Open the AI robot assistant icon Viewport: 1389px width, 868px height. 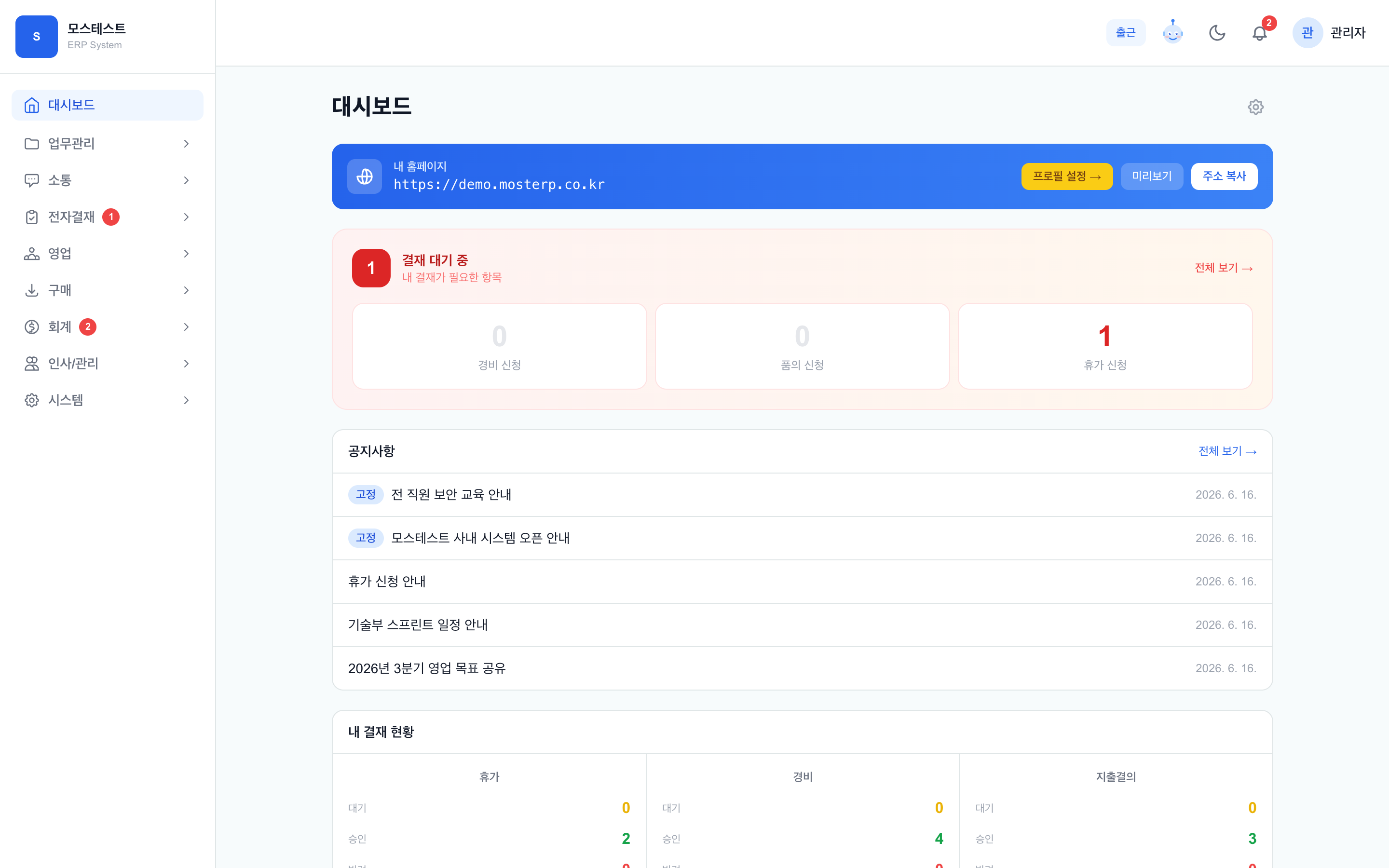(x=1172, y=32)
